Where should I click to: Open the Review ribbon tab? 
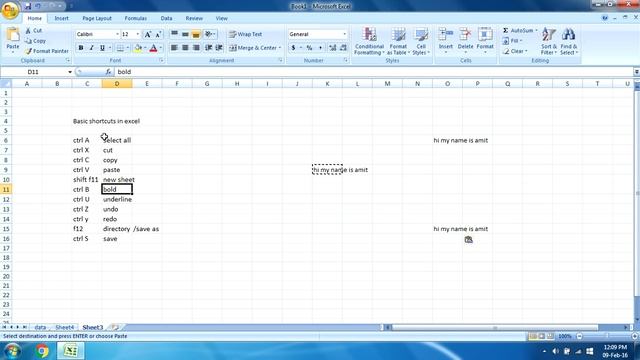(194, 18)
